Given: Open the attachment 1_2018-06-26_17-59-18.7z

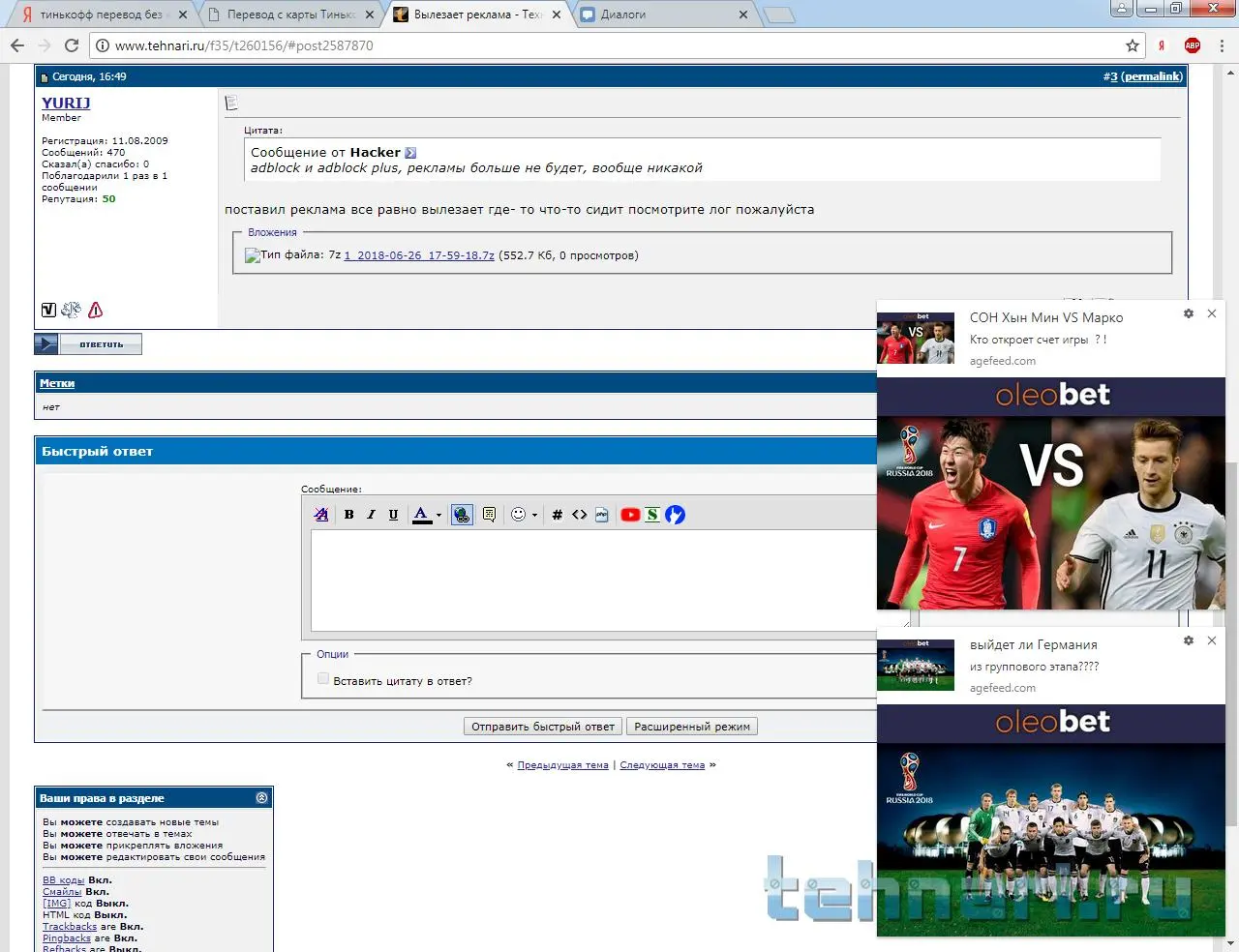Looking at the screenshot, I should pos(419,255).
